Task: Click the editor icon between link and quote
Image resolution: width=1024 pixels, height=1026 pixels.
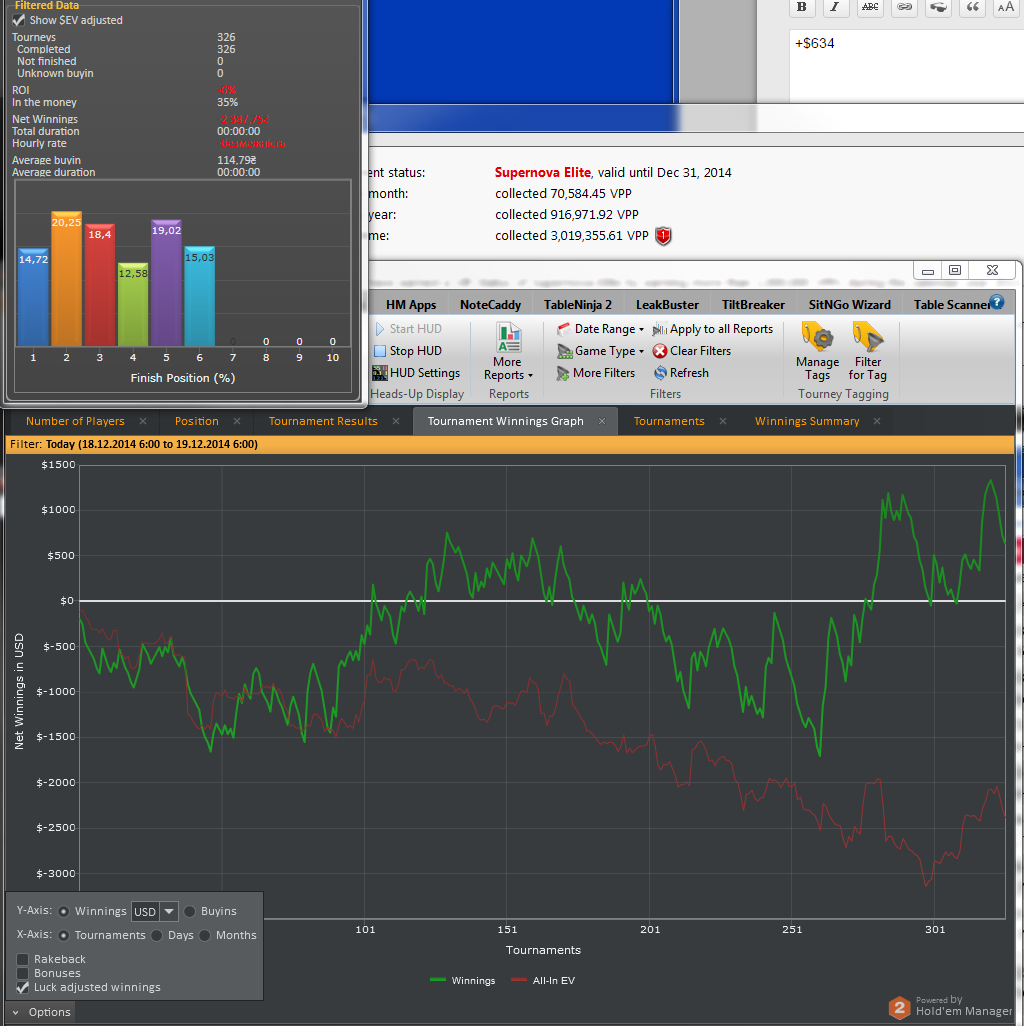Action: (938, 7)
